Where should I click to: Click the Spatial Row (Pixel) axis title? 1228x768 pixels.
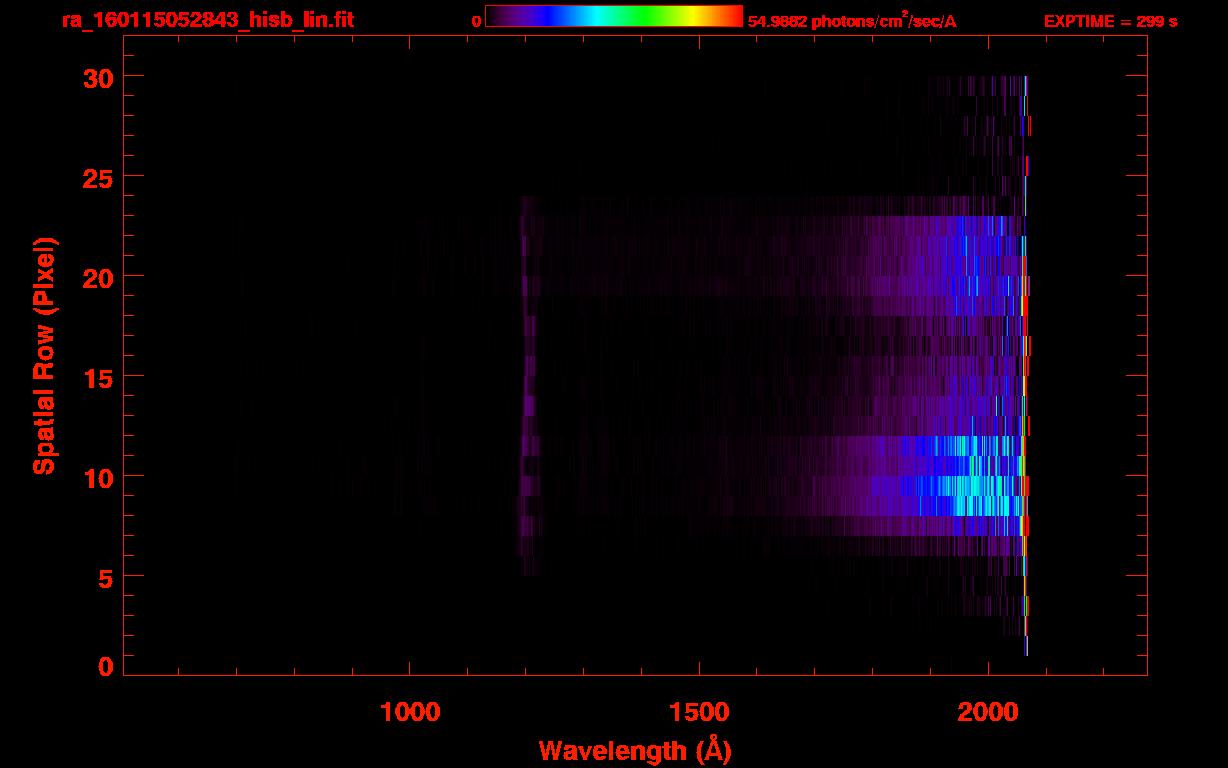pos(44,355)
